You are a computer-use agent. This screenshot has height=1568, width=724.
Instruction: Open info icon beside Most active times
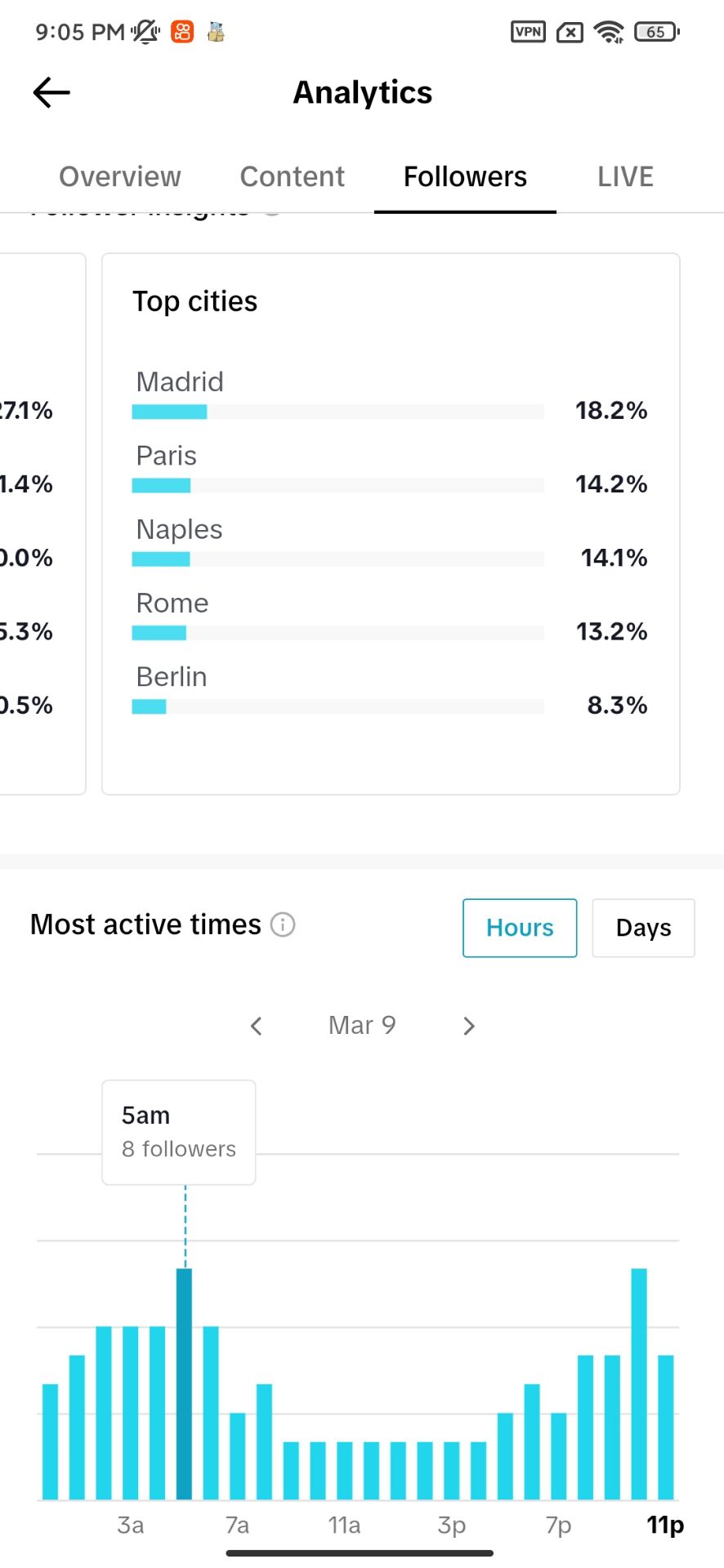point(283,924)
